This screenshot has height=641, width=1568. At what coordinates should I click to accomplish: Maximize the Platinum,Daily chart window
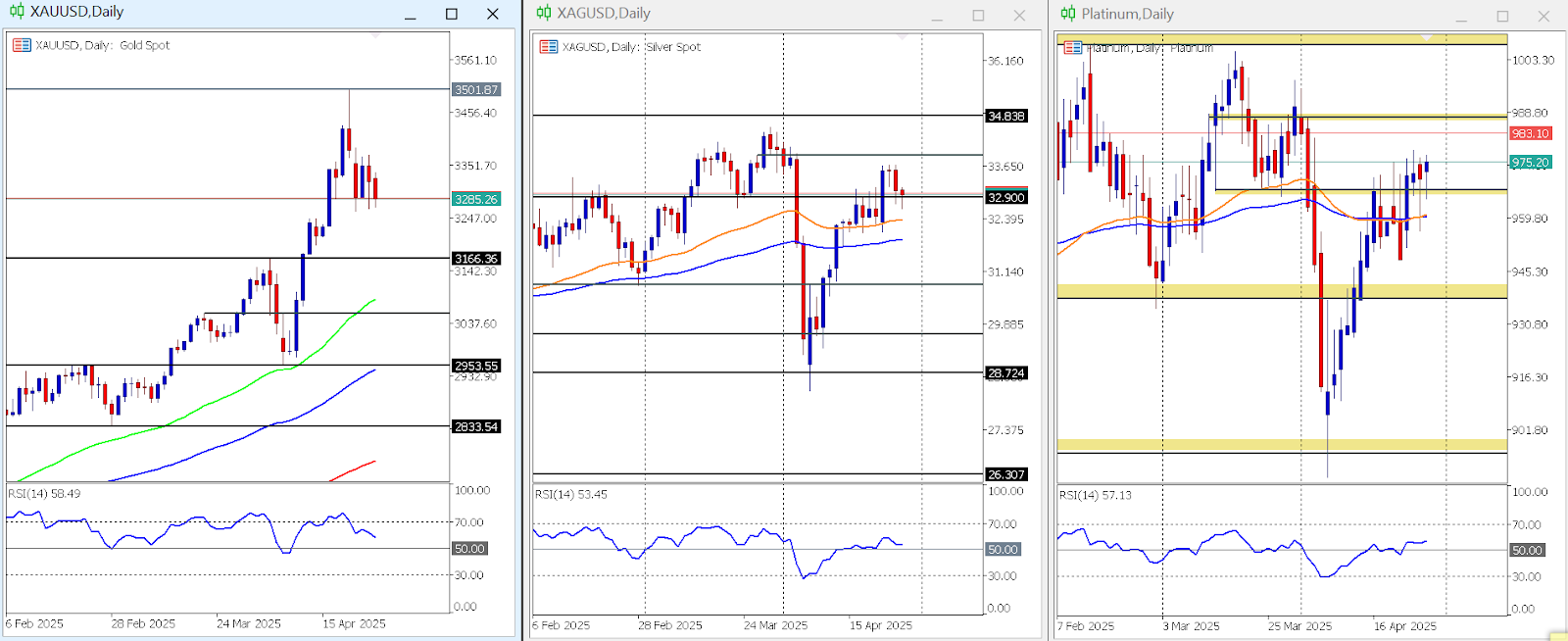(1502, 17)
